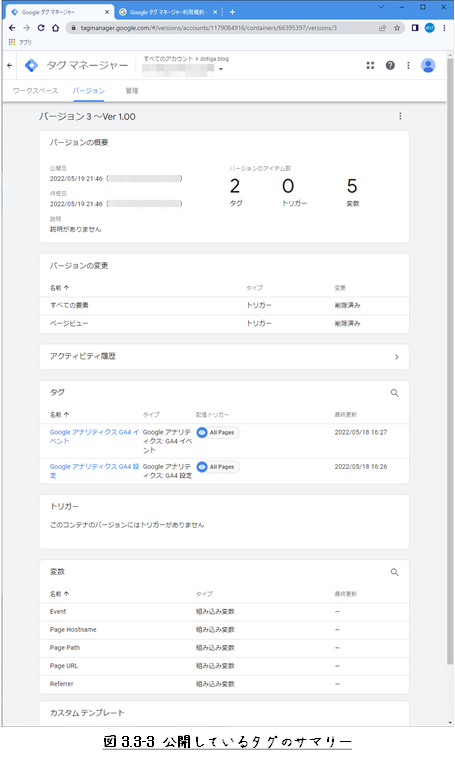Select the Referrer variable row
This screenshot has height=768, width=455.
[x=224, y=684]
